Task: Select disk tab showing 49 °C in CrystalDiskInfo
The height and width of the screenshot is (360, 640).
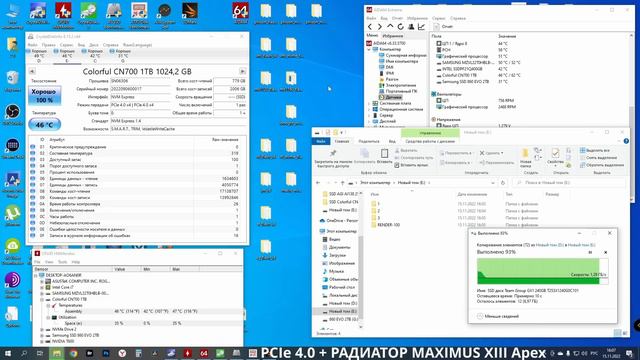Action: point(39,55)
